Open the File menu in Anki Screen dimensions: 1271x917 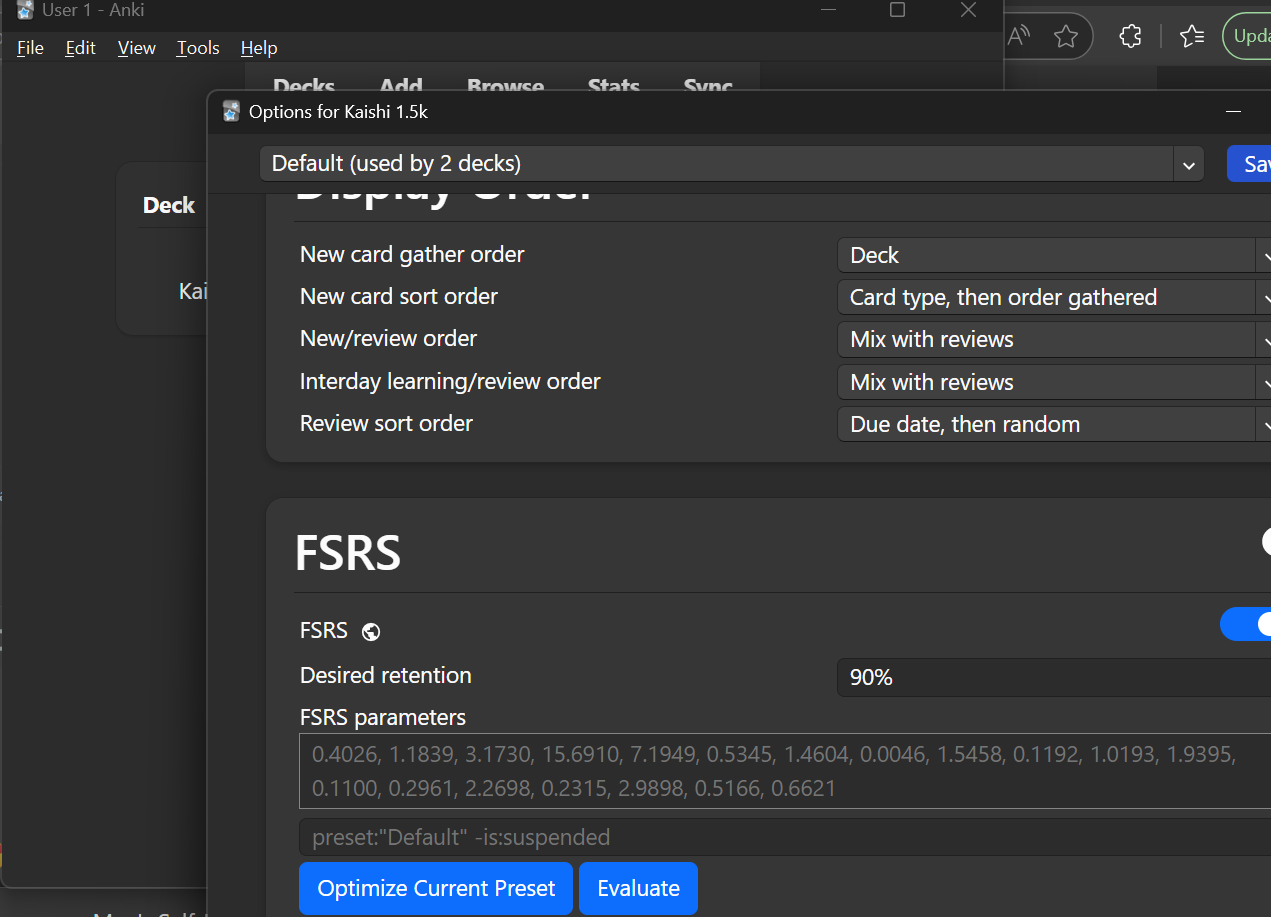click(x=30, y=48)
